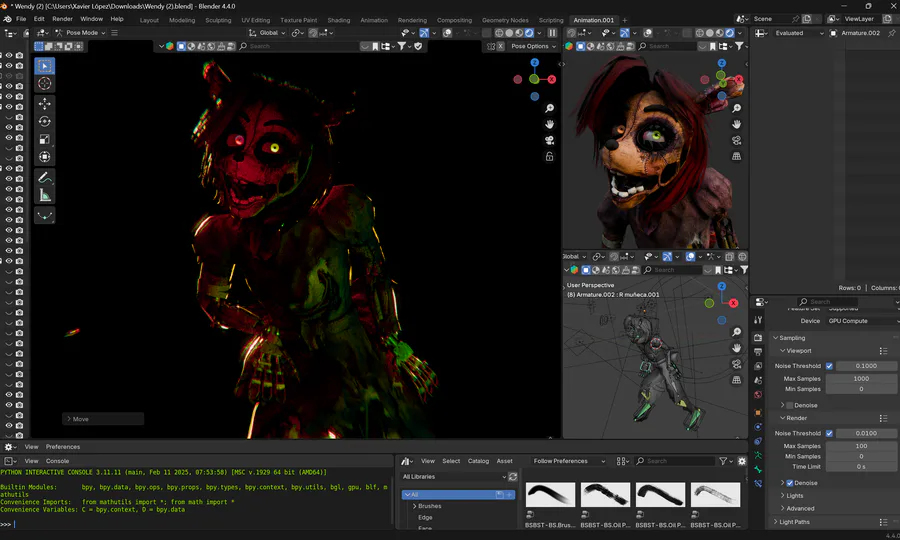Select the Annotate tool
Image resolution: width=900 pixels, height=540 pixels.
pos(45,178)
